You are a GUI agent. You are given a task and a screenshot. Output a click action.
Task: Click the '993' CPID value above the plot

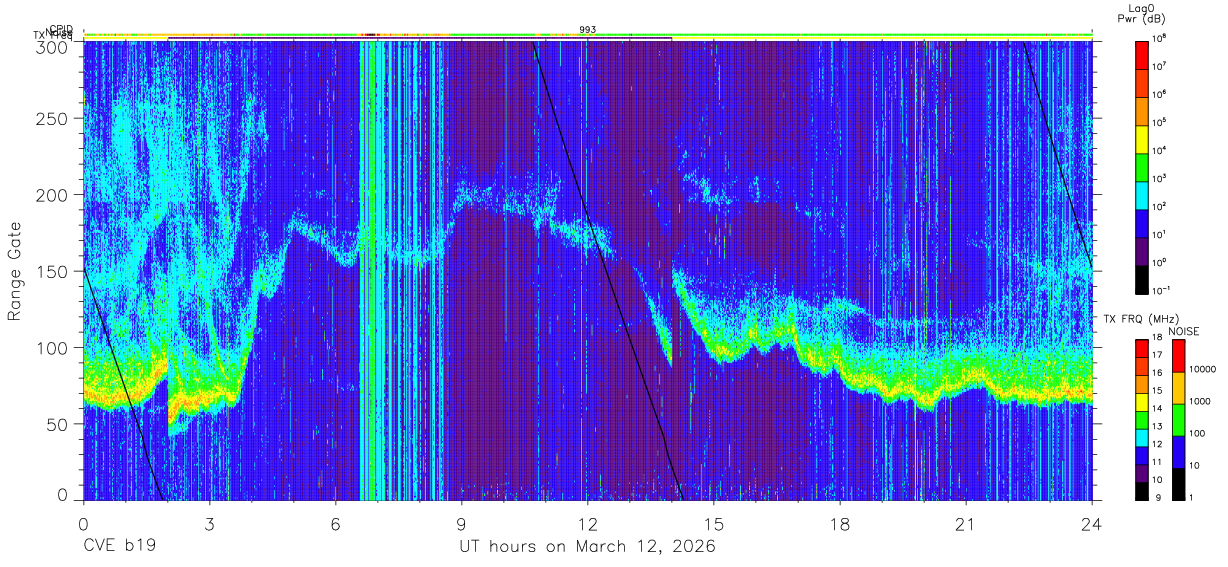coord(588,30)
